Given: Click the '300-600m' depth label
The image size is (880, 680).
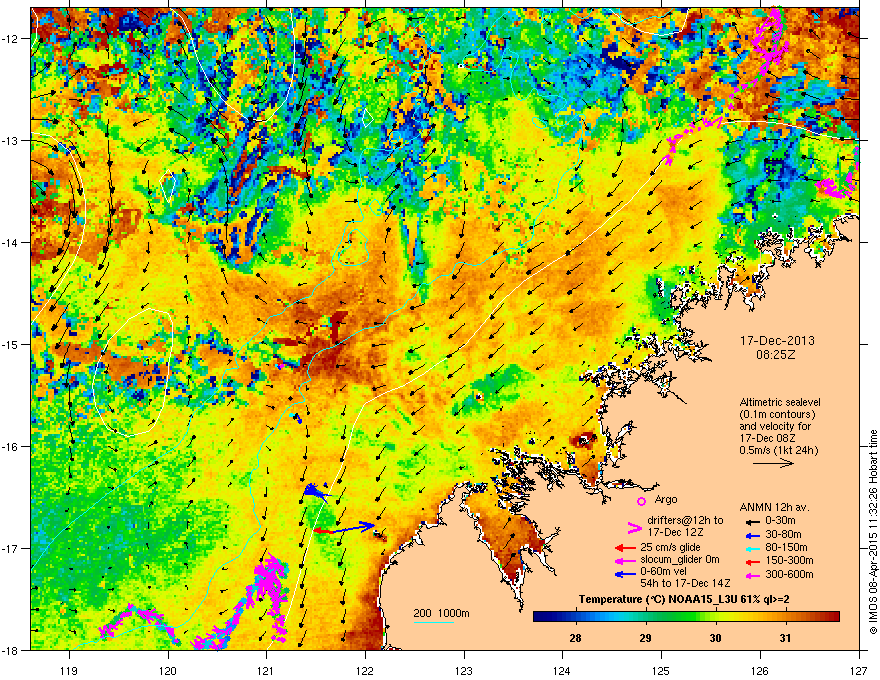Looking at the screenshot, I should pos(790,574).
